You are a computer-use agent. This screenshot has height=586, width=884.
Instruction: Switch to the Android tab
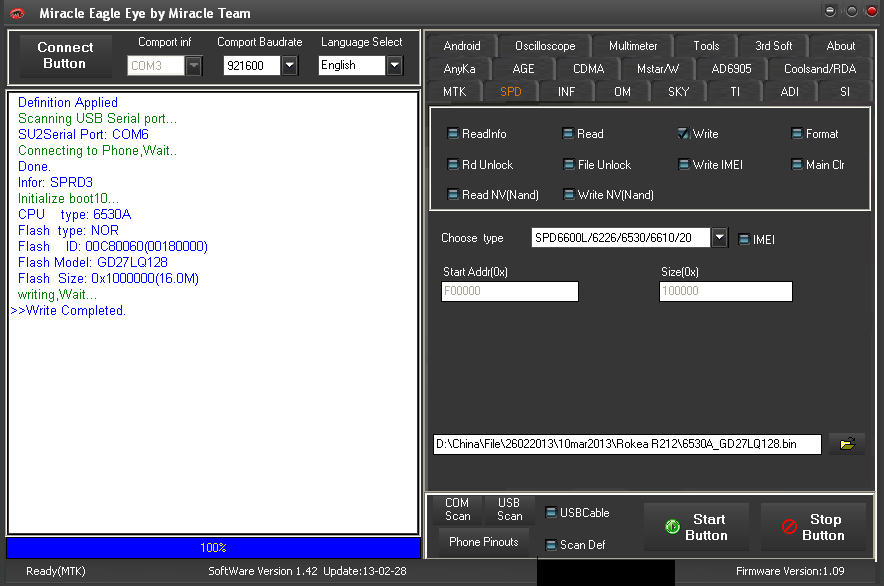click(462, 46)
